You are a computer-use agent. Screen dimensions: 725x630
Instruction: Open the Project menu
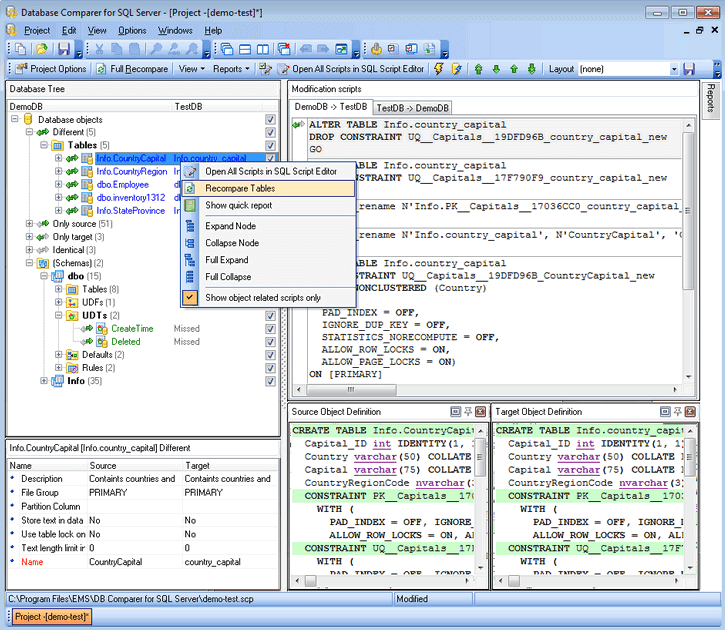37,31
